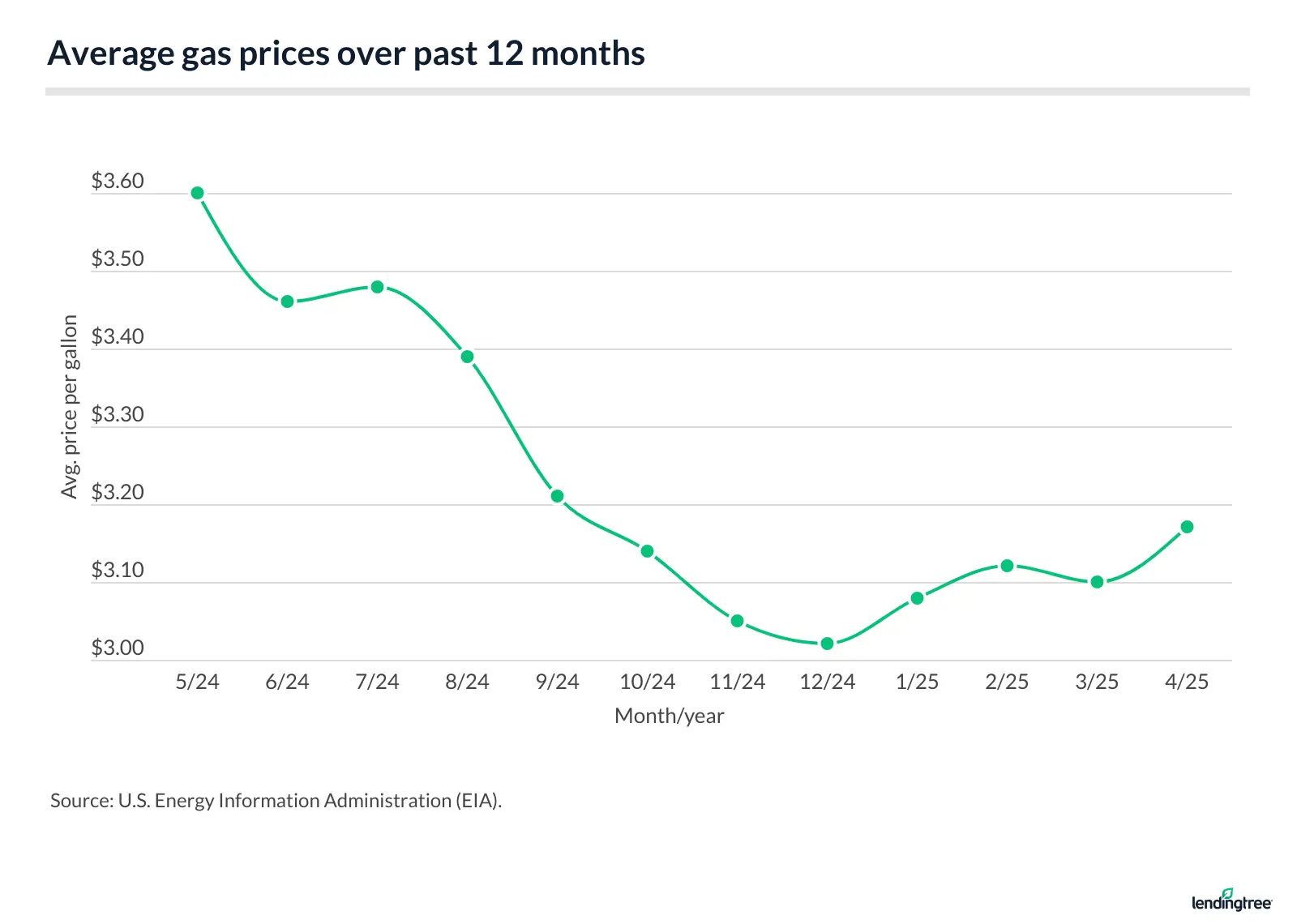Click the LendingTree logo
1297x924 pixels.
point(1231,901)
